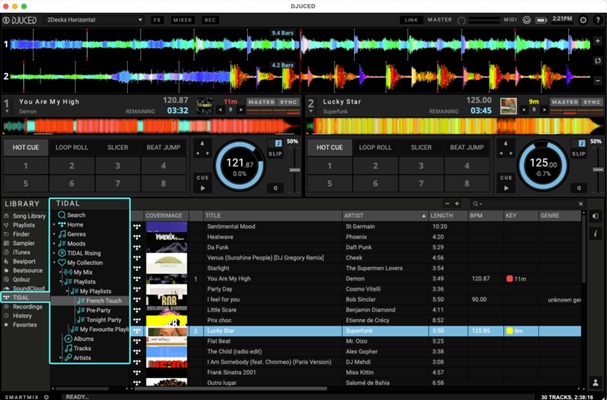Screen dimensions: 607x400
Task: Open the settings gear icon
Action: [x=583, y=20]
